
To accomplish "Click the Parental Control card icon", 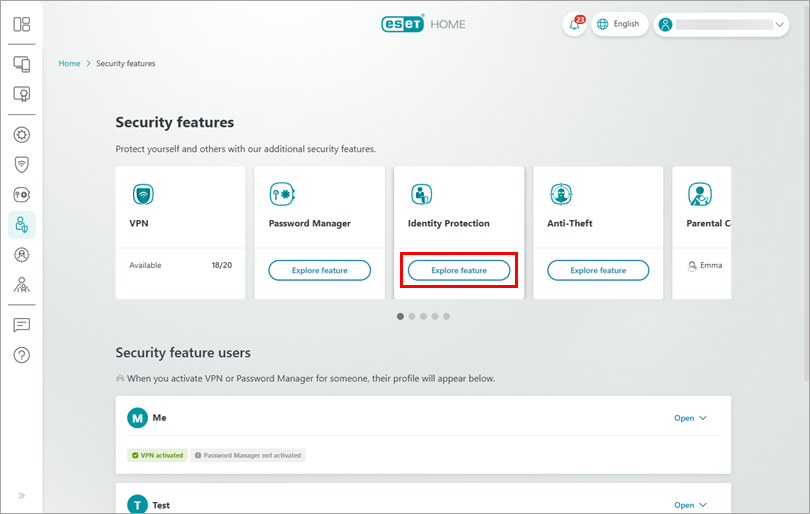I will 700,194.
